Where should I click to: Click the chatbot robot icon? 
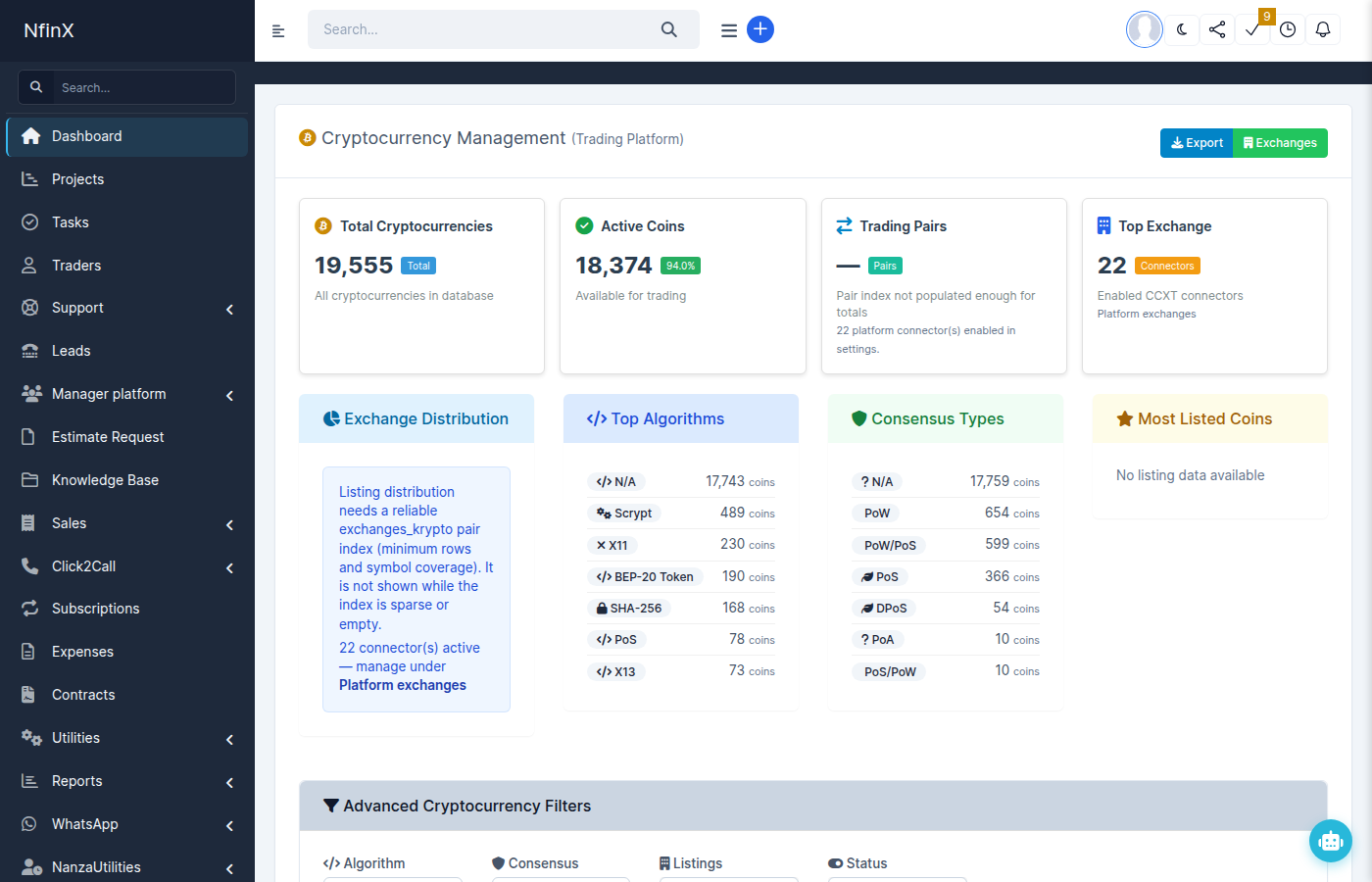point(1331,841)
